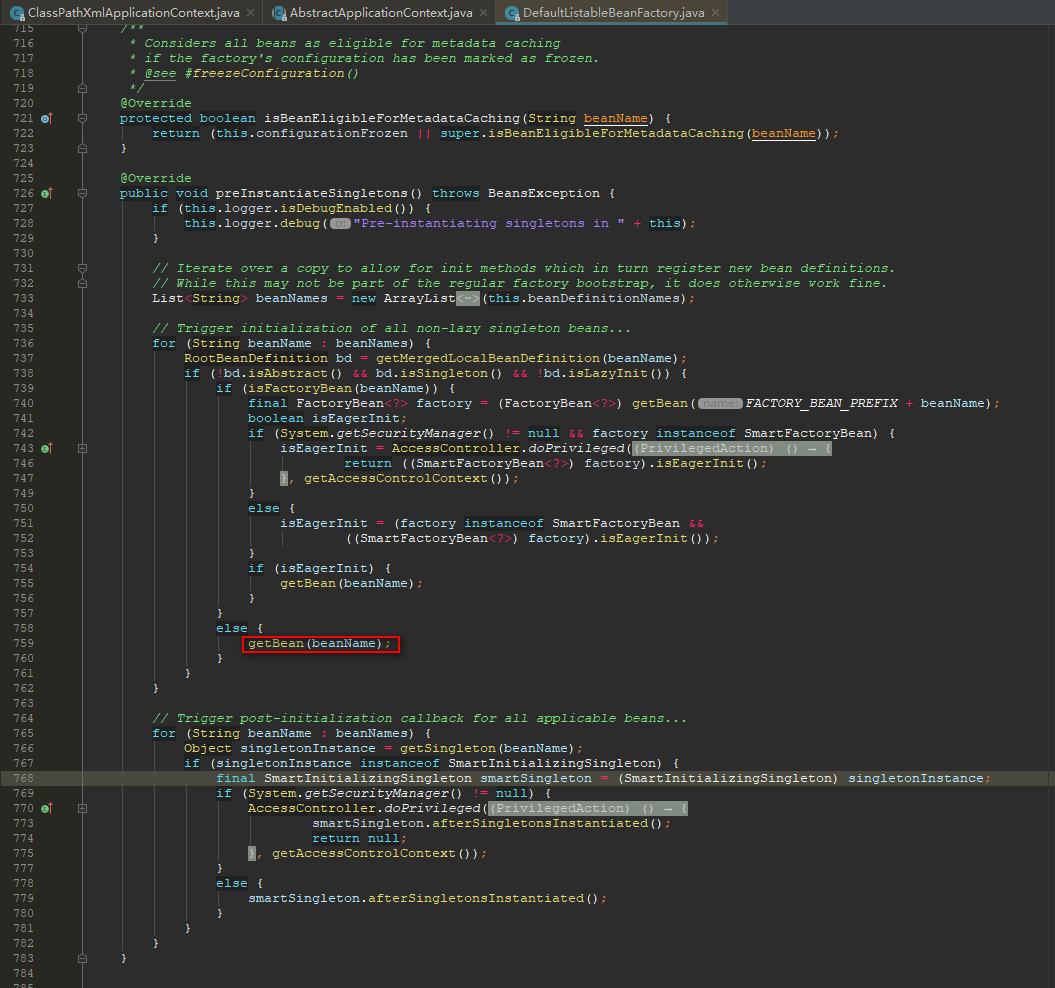Click getSecurityManager on line 742
This screenshot has width=1055, height=988.
tap(408, 433)
